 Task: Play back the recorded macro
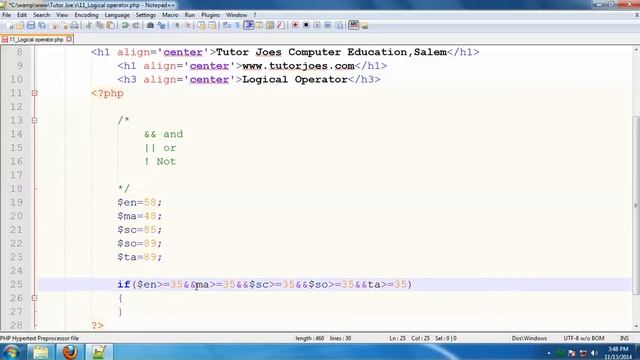tap(317, 25)
